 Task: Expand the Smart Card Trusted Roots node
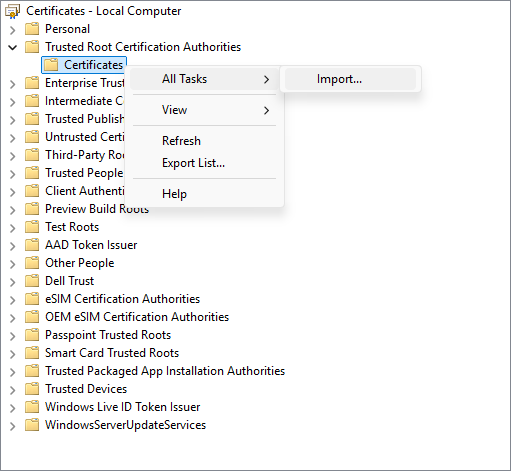click(13, 354)
